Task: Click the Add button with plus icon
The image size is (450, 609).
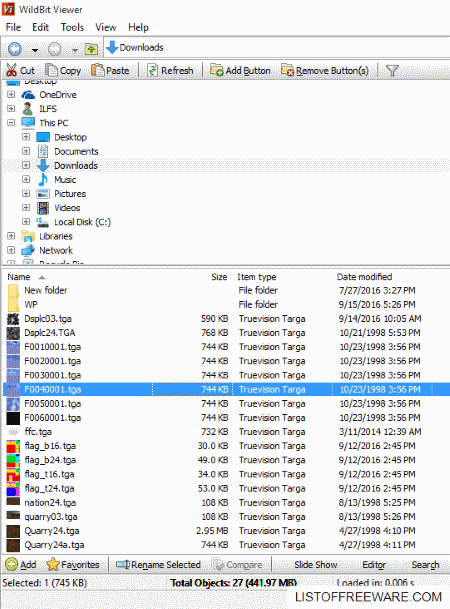Action: point(21,564)
